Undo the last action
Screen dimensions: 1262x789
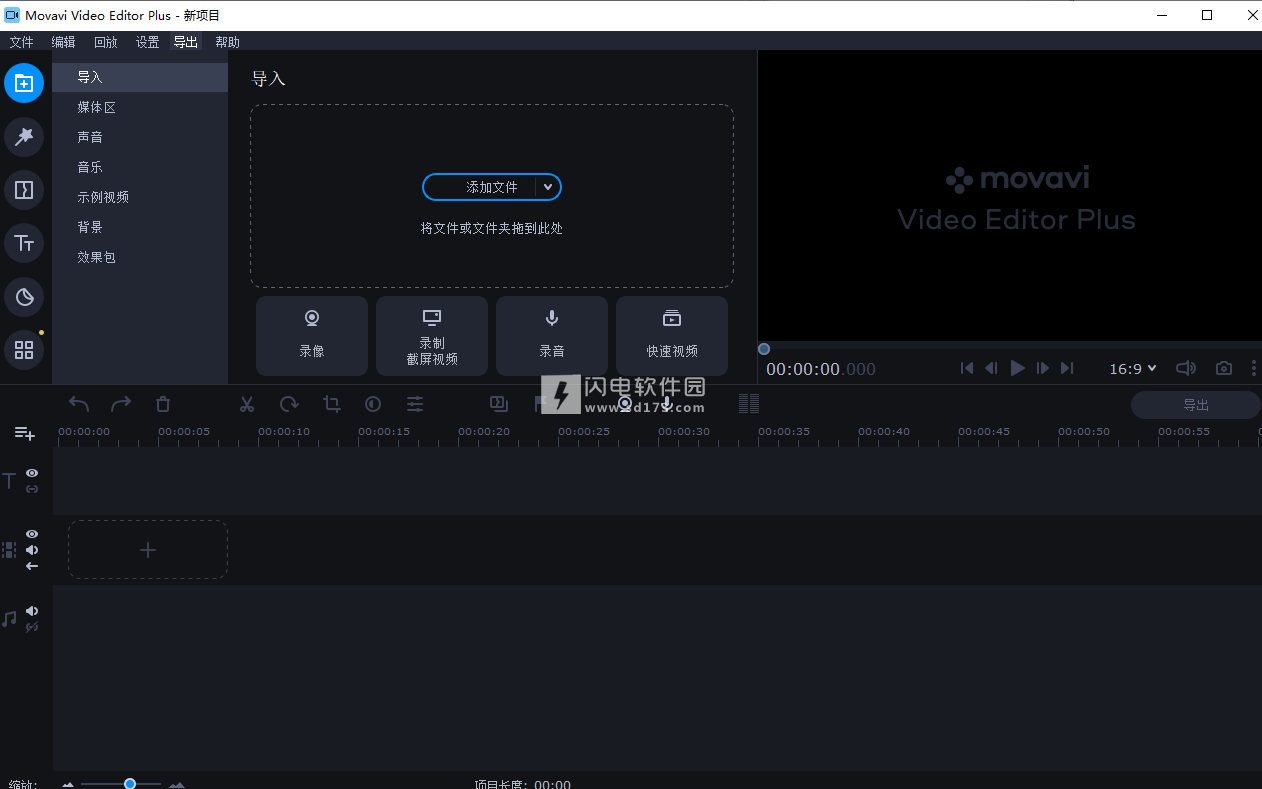[x=79, y=404]
